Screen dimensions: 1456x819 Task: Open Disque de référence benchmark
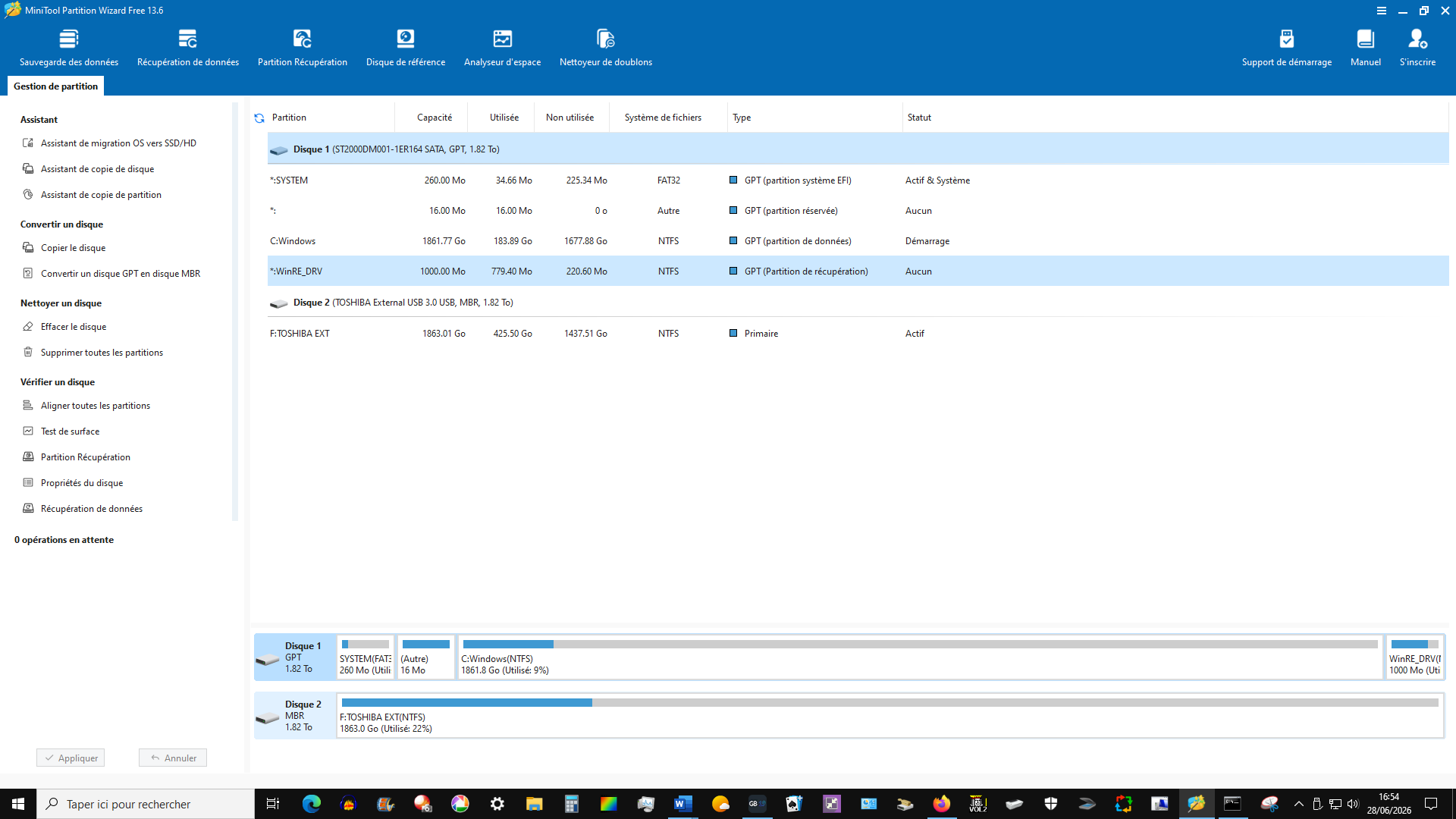tap(406, 47)
